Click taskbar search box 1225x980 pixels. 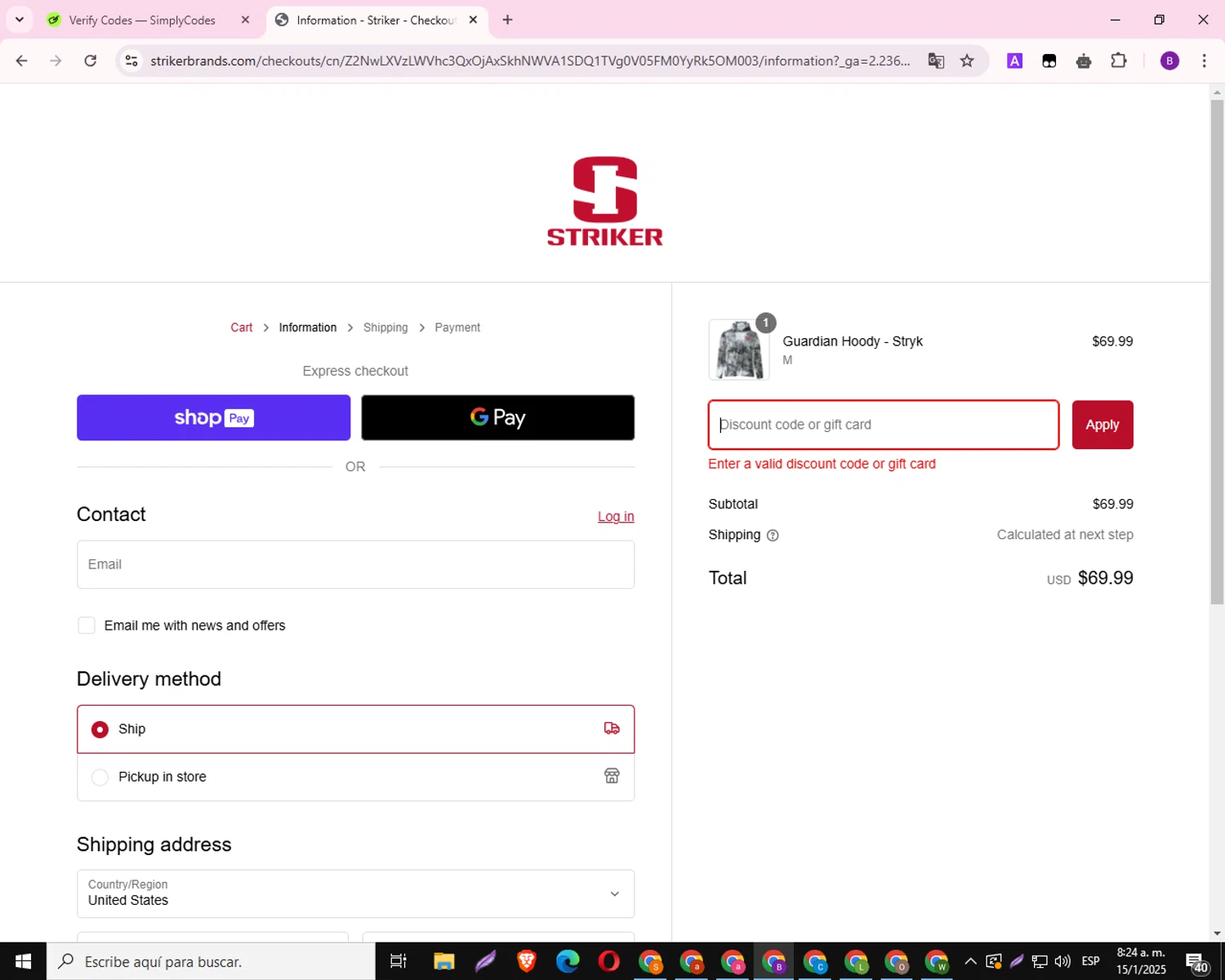[211, 961]
